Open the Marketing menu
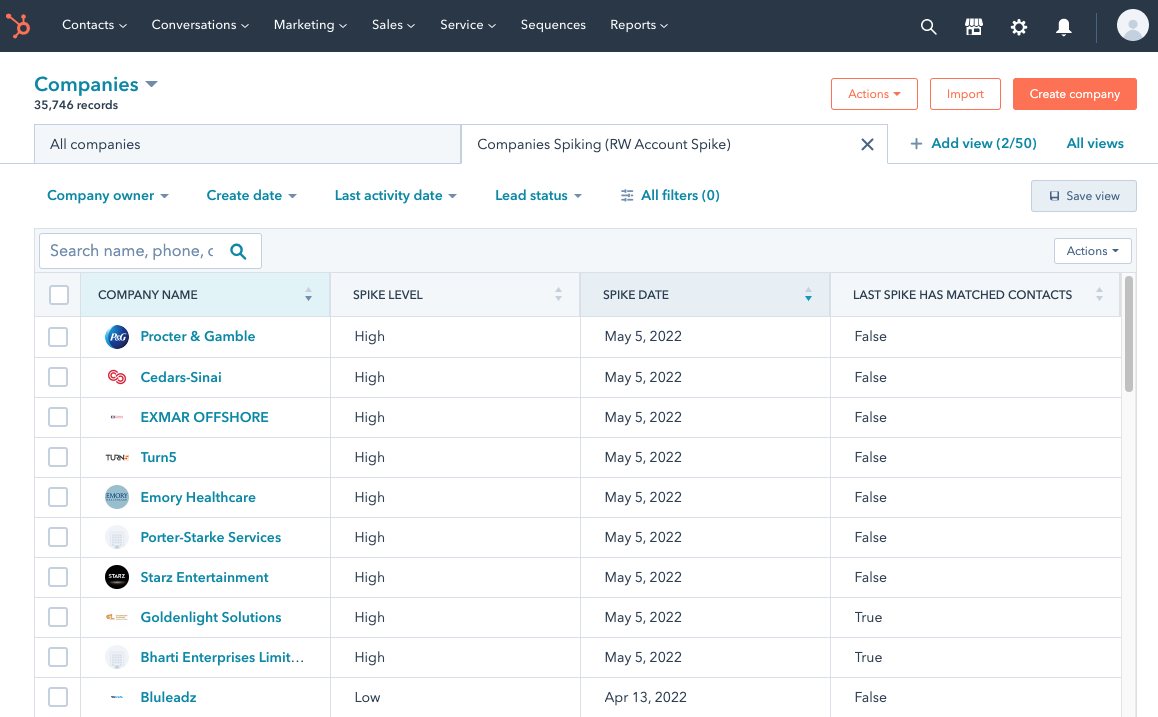Viewport: 1158px width, 717px height. (310, 25)
